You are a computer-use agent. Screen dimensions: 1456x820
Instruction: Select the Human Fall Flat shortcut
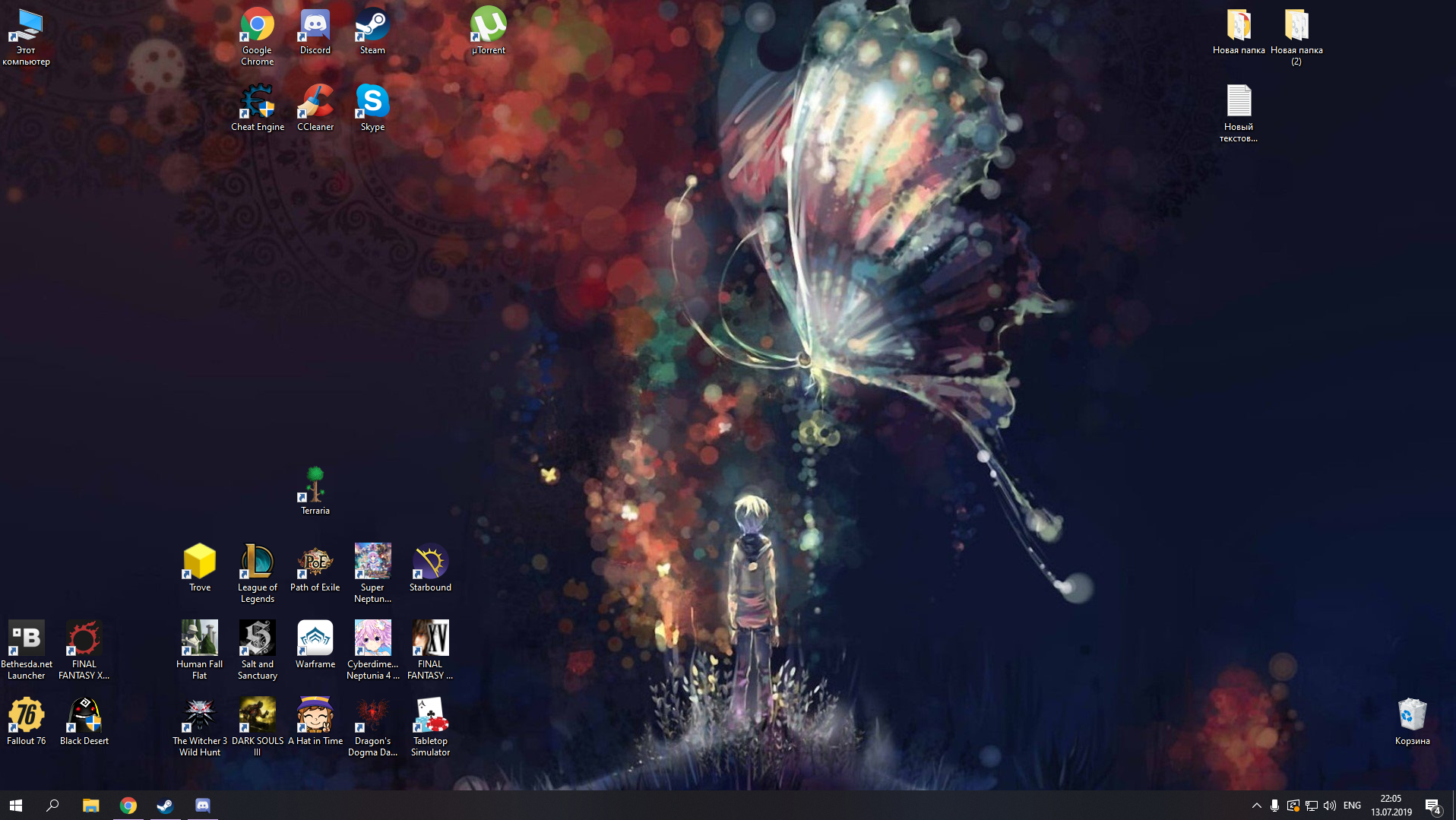pos(199,651)
